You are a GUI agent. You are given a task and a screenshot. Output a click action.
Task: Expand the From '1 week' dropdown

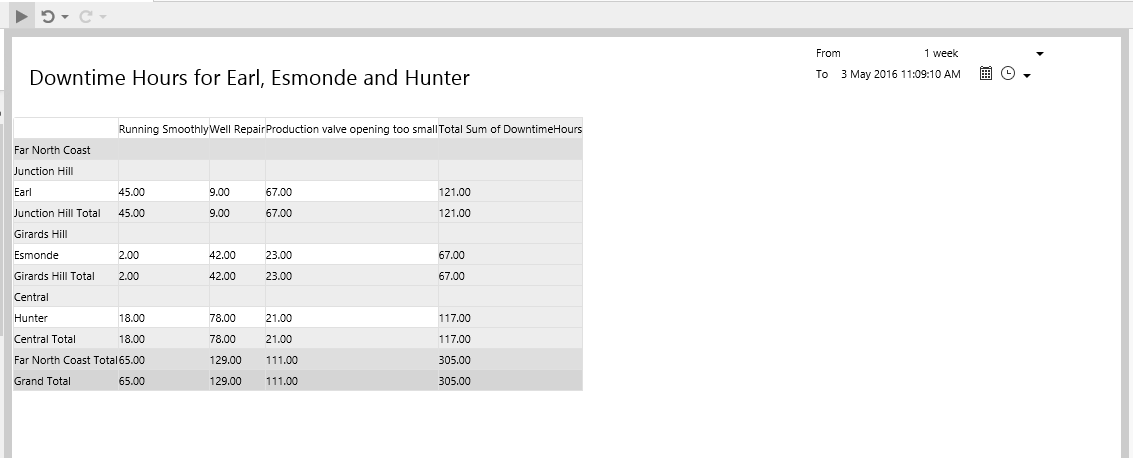1040,53
